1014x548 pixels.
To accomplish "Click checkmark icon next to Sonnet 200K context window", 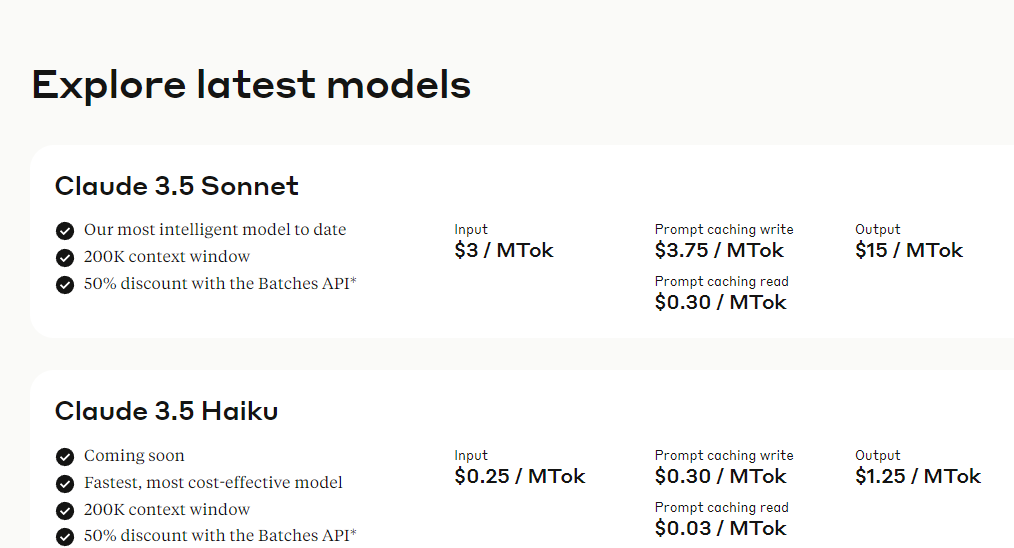I will point(65,258).
